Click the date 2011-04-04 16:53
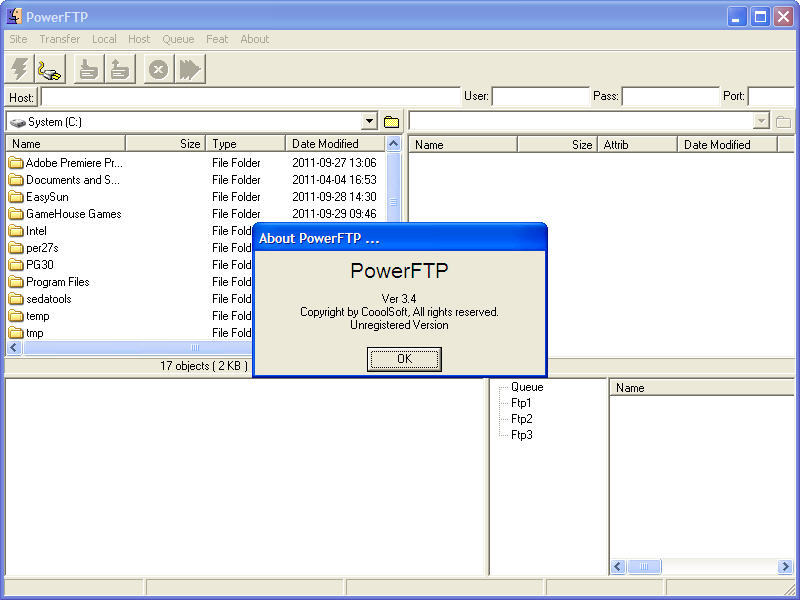The width and height of the screenshot is (800, 600). (x=334, y=180)
